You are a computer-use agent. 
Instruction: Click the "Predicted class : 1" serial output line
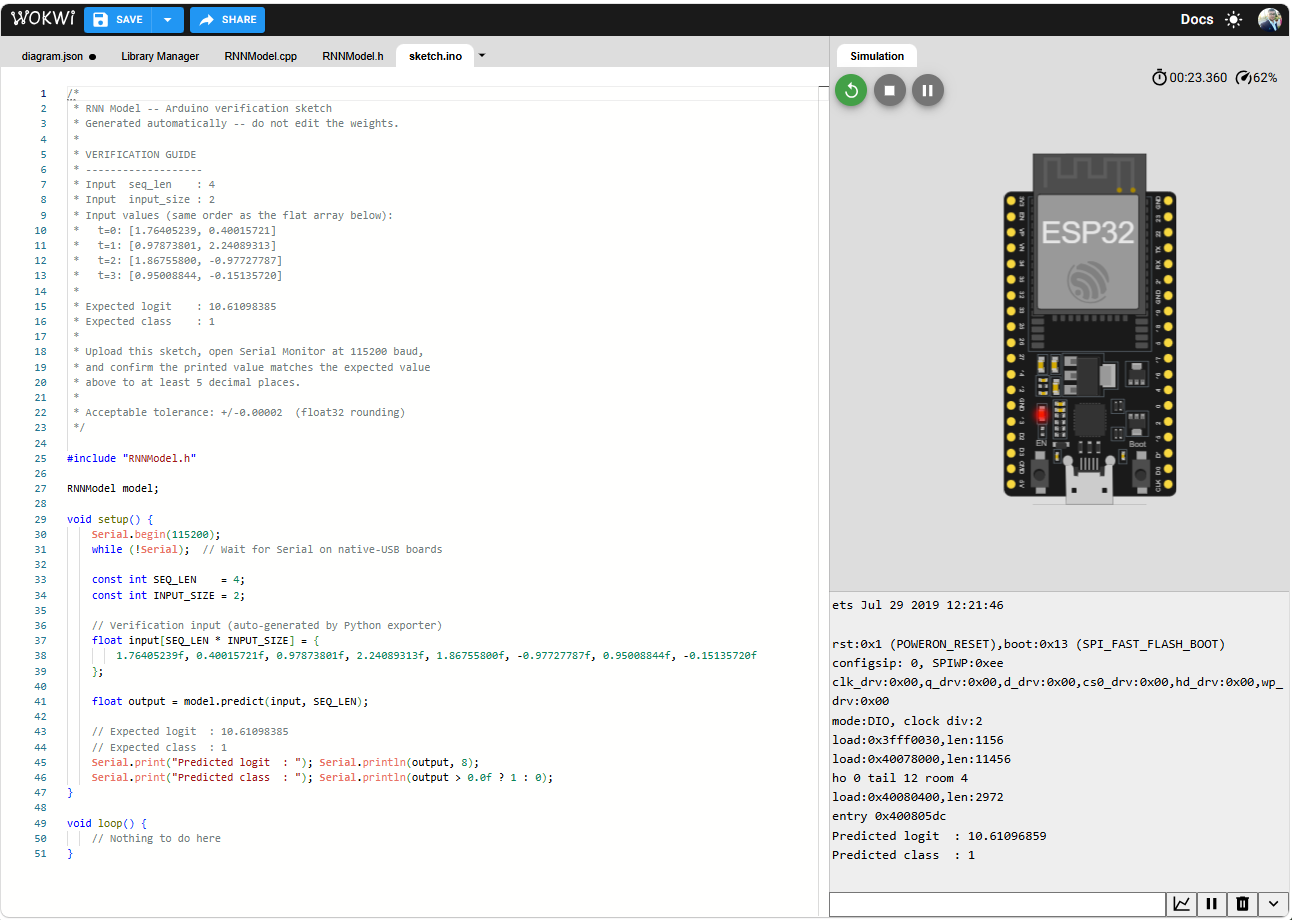pyautogui.click(x=903, y=855)
